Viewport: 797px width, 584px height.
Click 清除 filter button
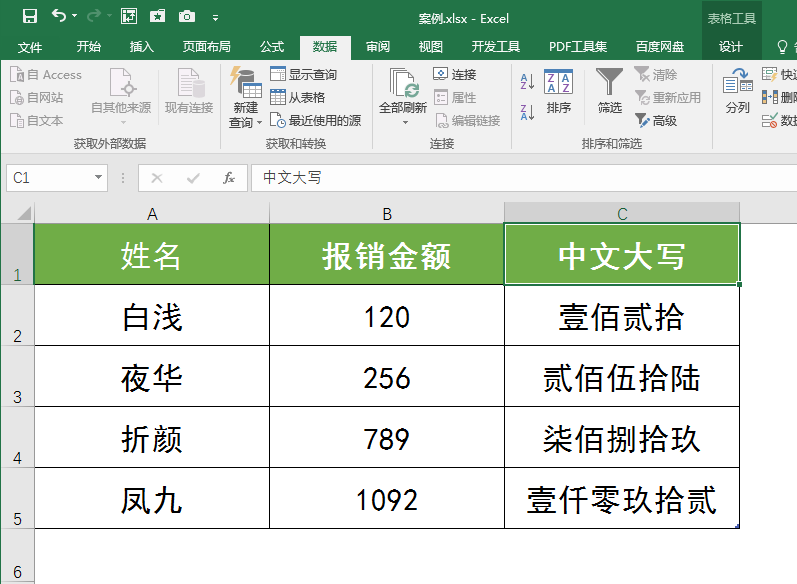[x=656, y=75]
